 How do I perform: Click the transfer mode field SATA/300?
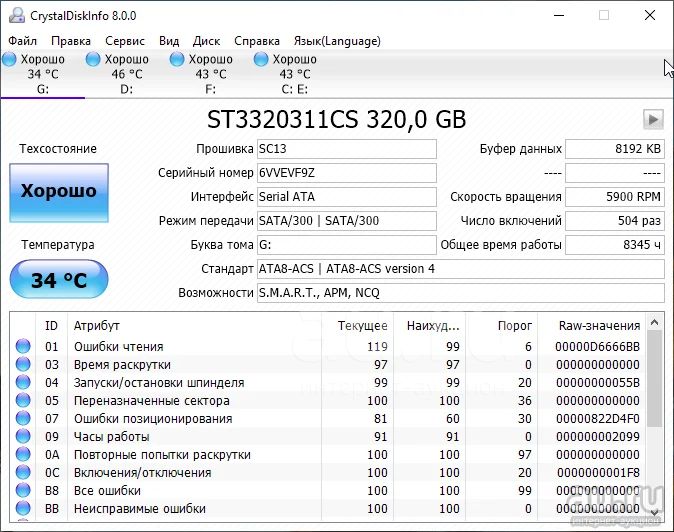click(x=346, y=221)
